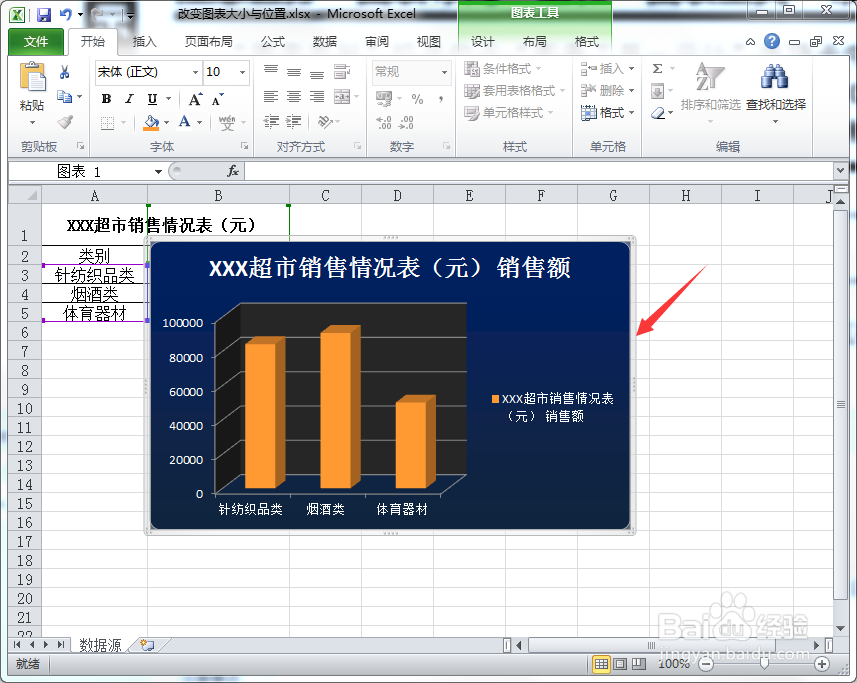Toggle Center horizontal alignment
This screenshot has width=857, height=683.
(294, 97)
